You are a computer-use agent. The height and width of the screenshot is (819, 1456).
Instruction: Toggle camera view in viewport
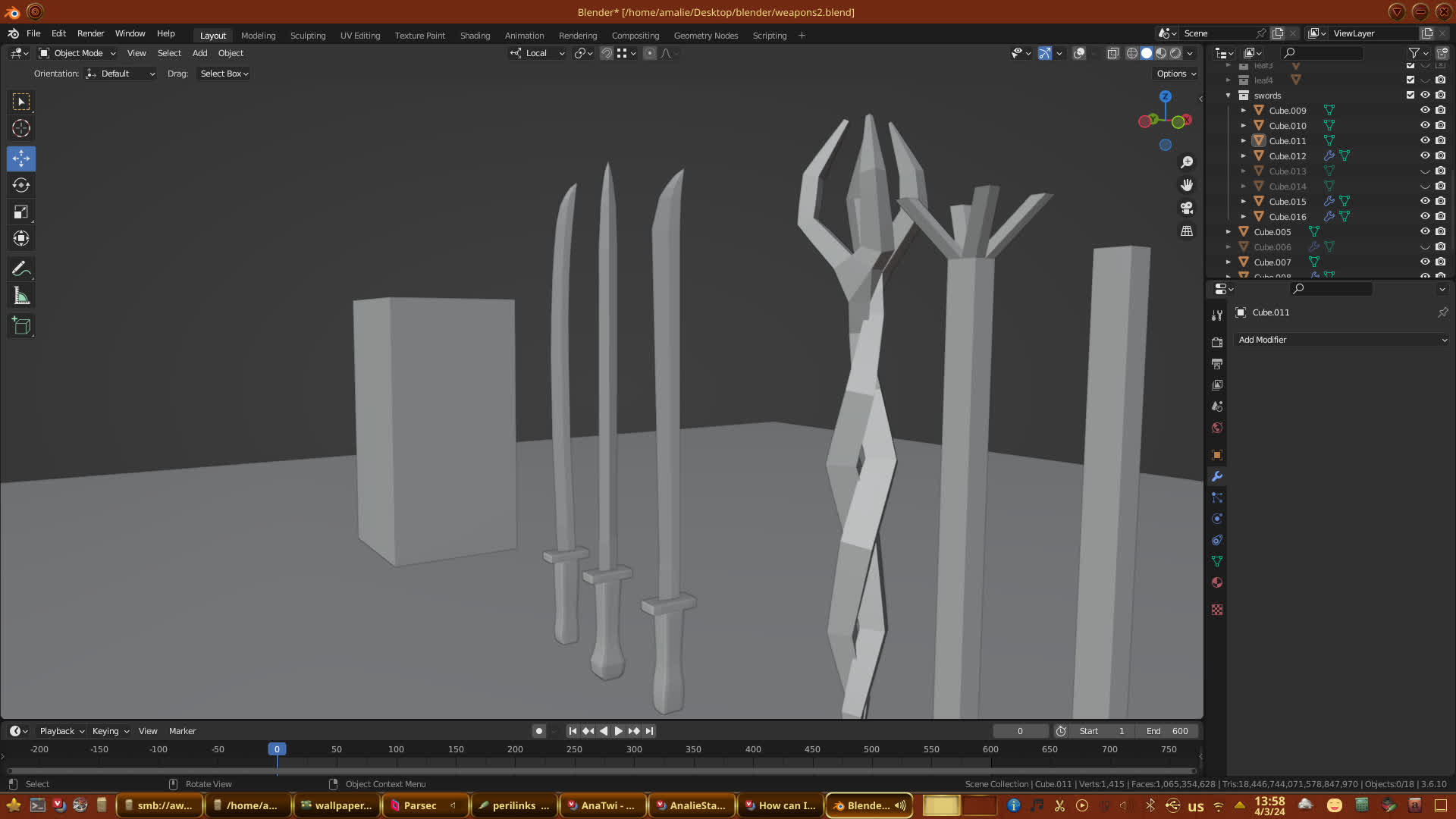tap(1187, 208)
